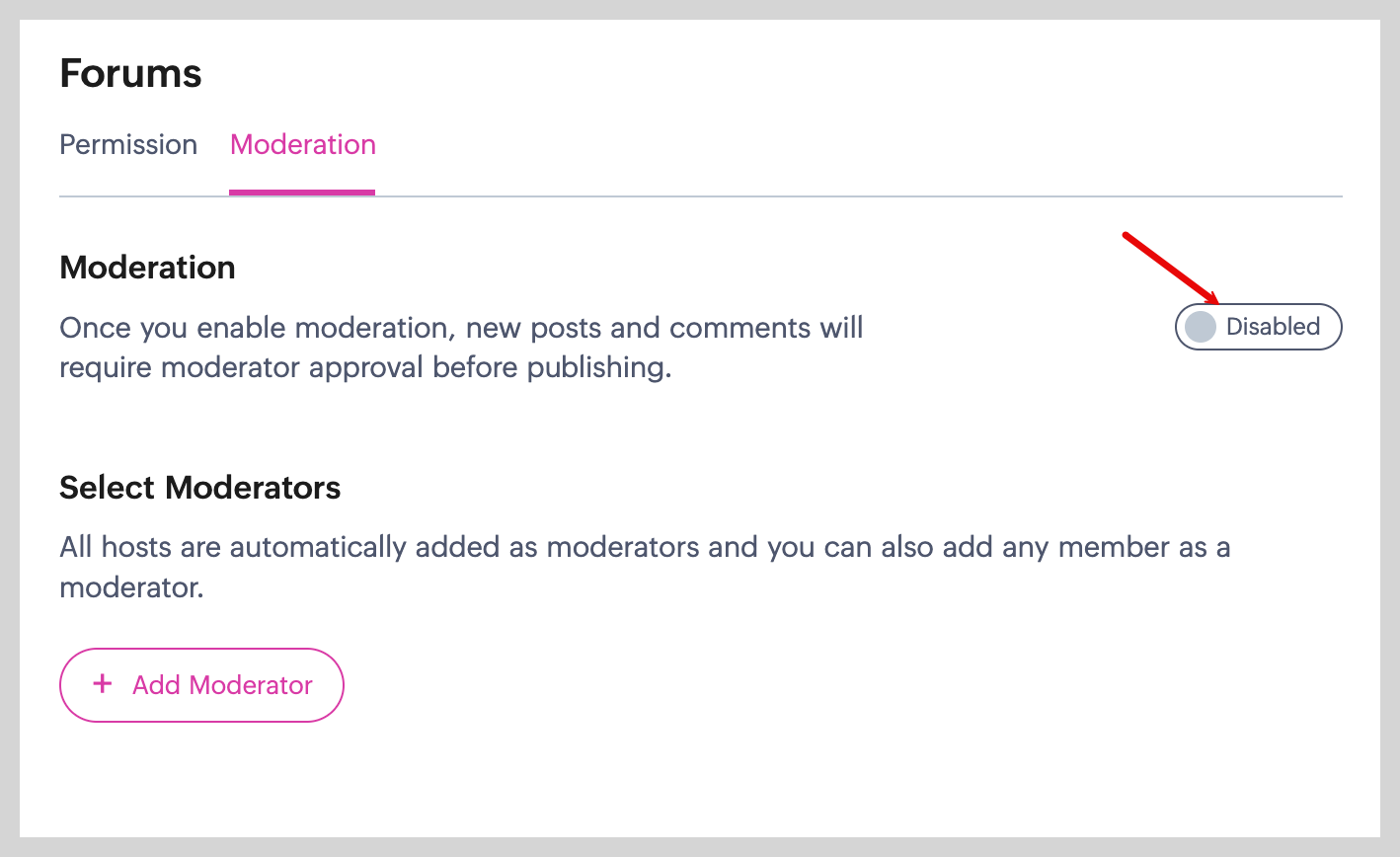Click the Forums page heading
Screen dimensions: 1400x857
tap(130, 74)
